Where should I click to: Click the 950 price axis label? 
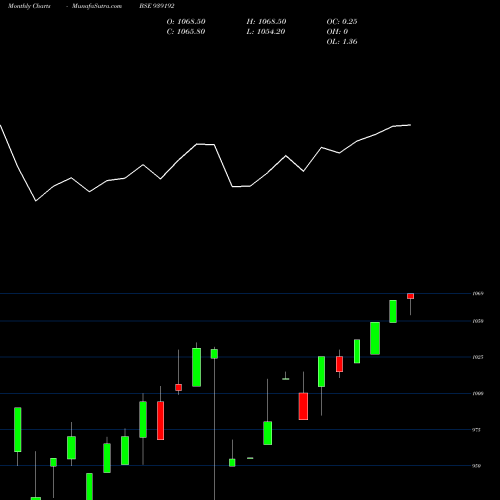477,466
